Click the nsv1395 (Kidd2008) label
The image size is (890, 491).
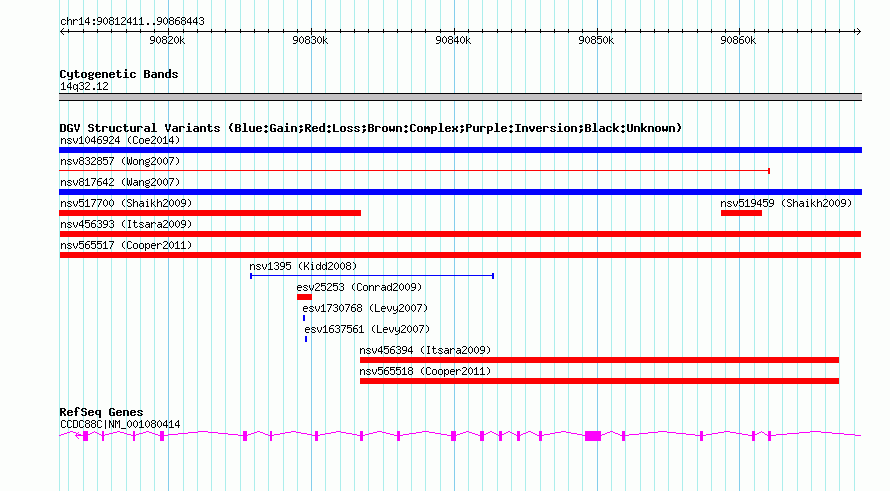[x=303, y=266]
